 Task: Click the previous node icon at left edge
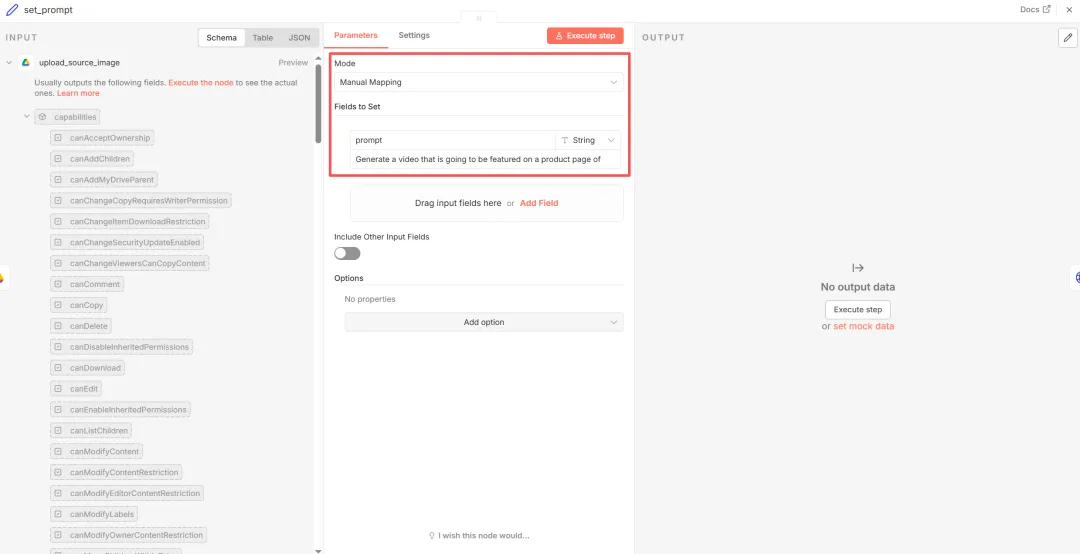click(x=3, y=277)
